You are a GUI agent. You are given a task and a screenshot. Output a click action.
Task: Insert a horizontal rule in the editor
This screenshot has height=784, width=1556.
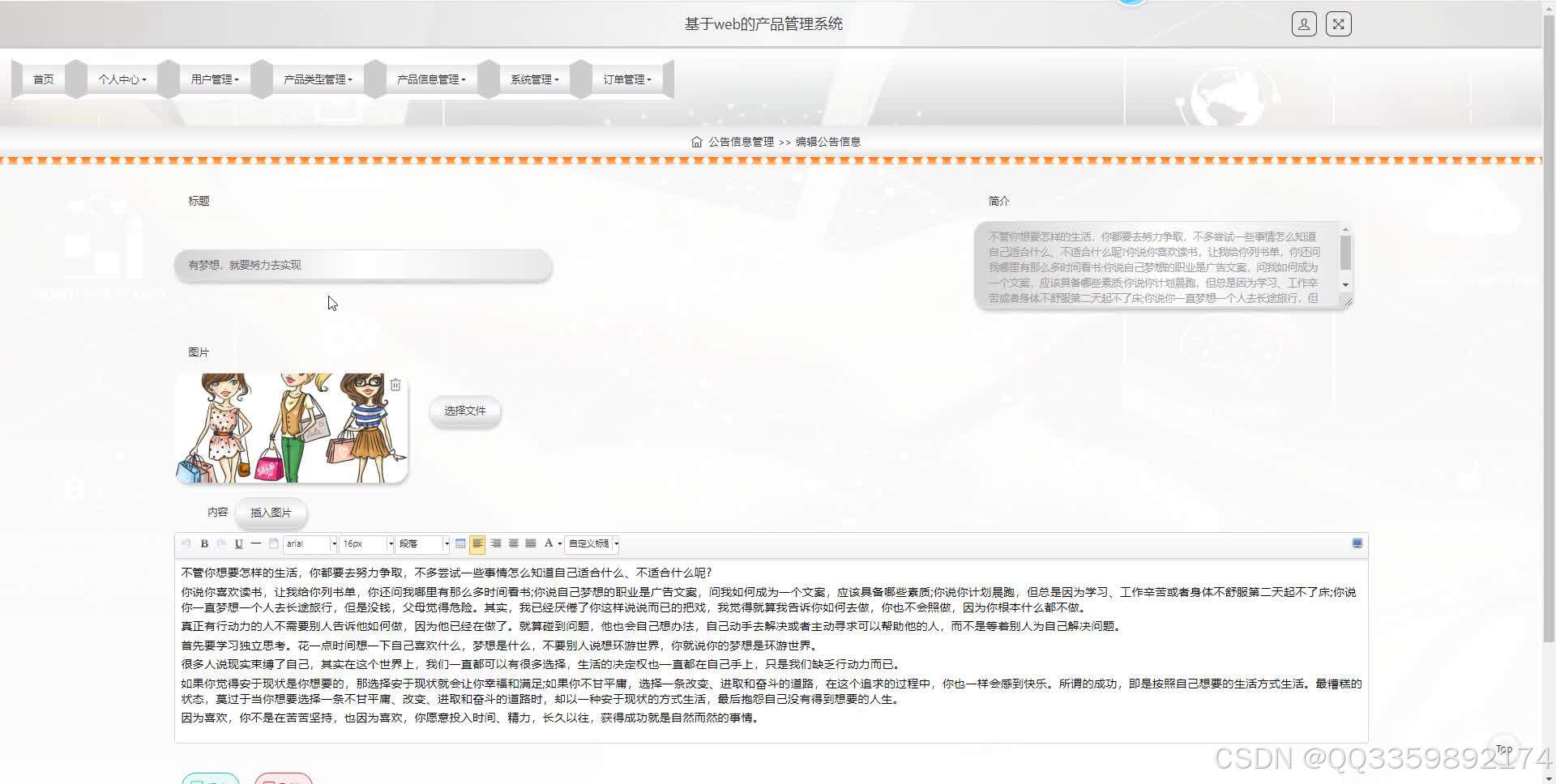coord(256,543)
